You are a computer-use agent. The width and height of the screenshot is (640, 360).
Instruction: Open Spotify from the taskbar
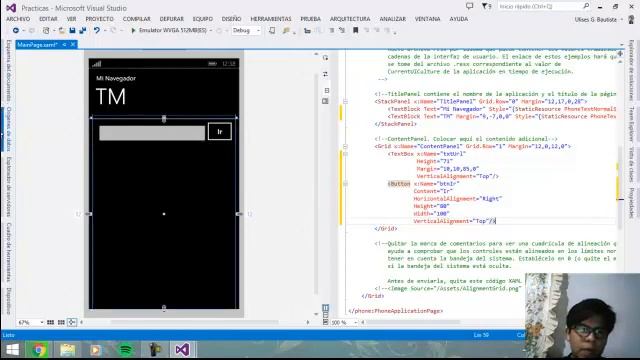tap(126, 350)
